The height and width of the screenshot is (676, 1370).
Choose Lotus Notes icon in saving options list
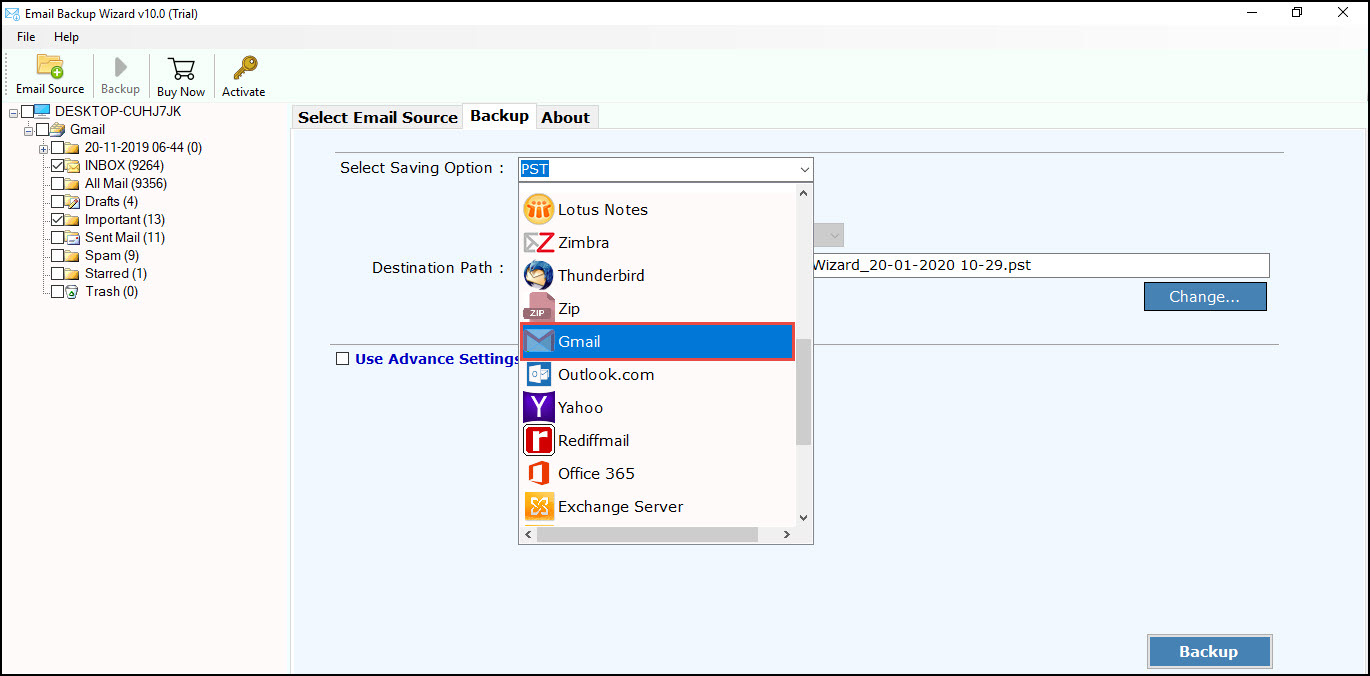(539, 209)
